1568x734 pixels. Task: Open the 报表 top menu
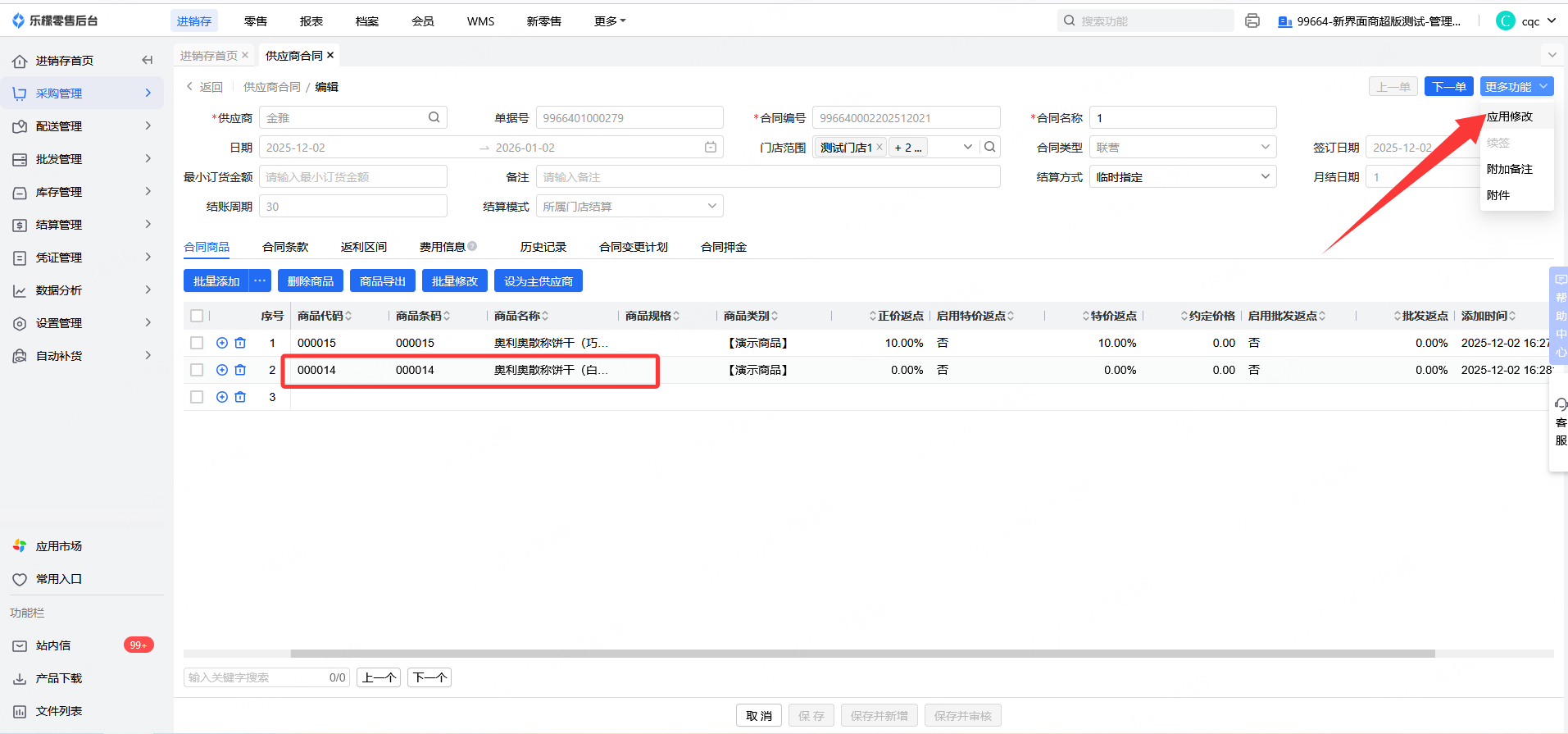click(x=311, y=21)
